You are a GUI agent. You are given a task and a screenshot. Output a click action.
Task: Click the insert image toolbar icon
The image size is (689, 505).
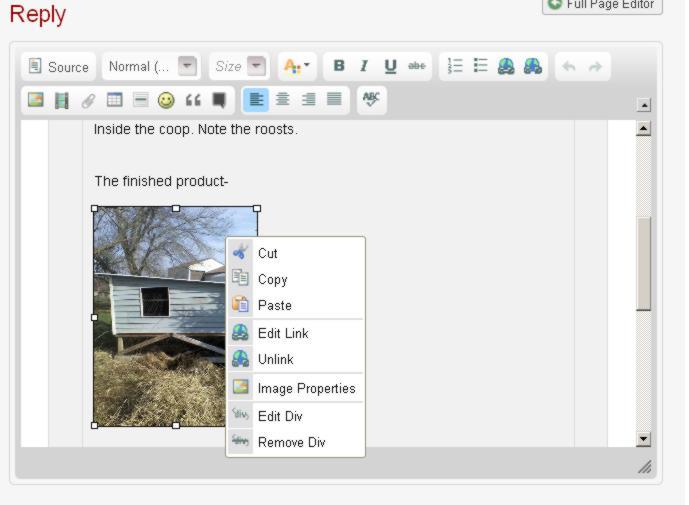coord(36,100)
